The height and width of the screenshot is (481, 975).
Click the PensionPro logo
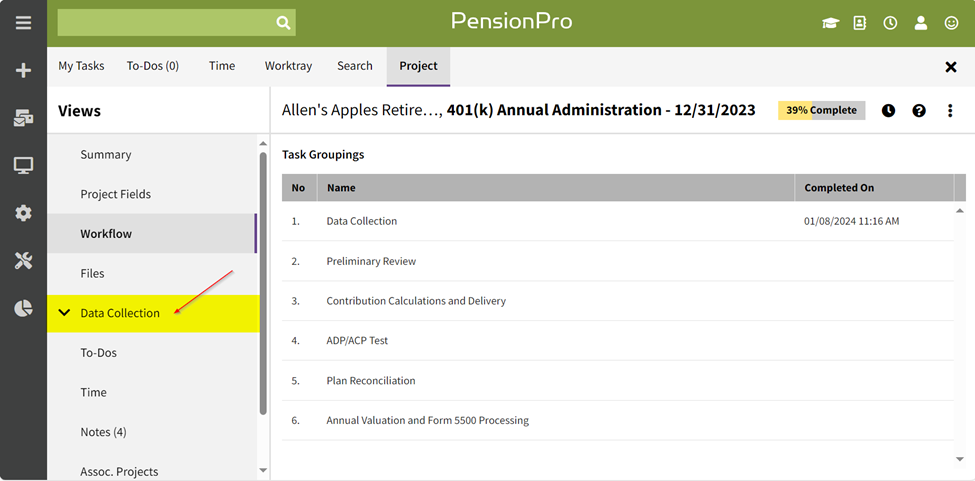coord(511,22)
